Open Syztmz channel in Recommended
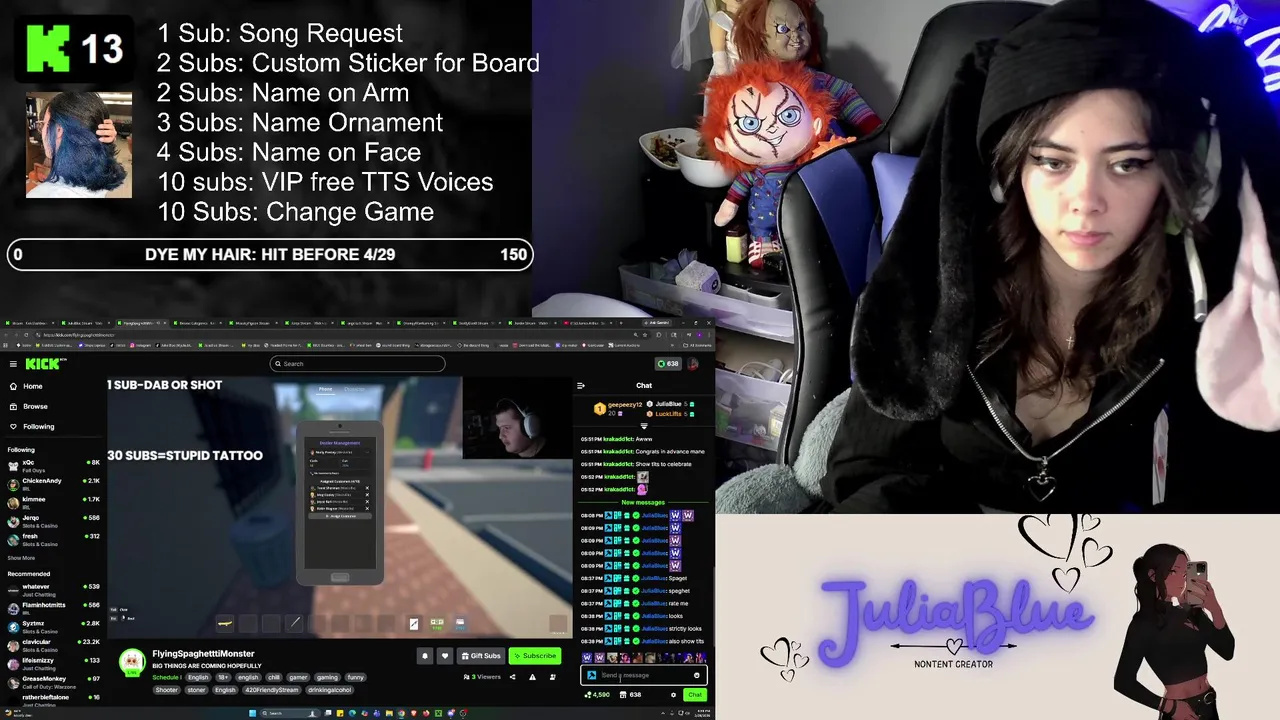Screen dimensions: 1280x720 pyautogui.click(x=52, y=625)
